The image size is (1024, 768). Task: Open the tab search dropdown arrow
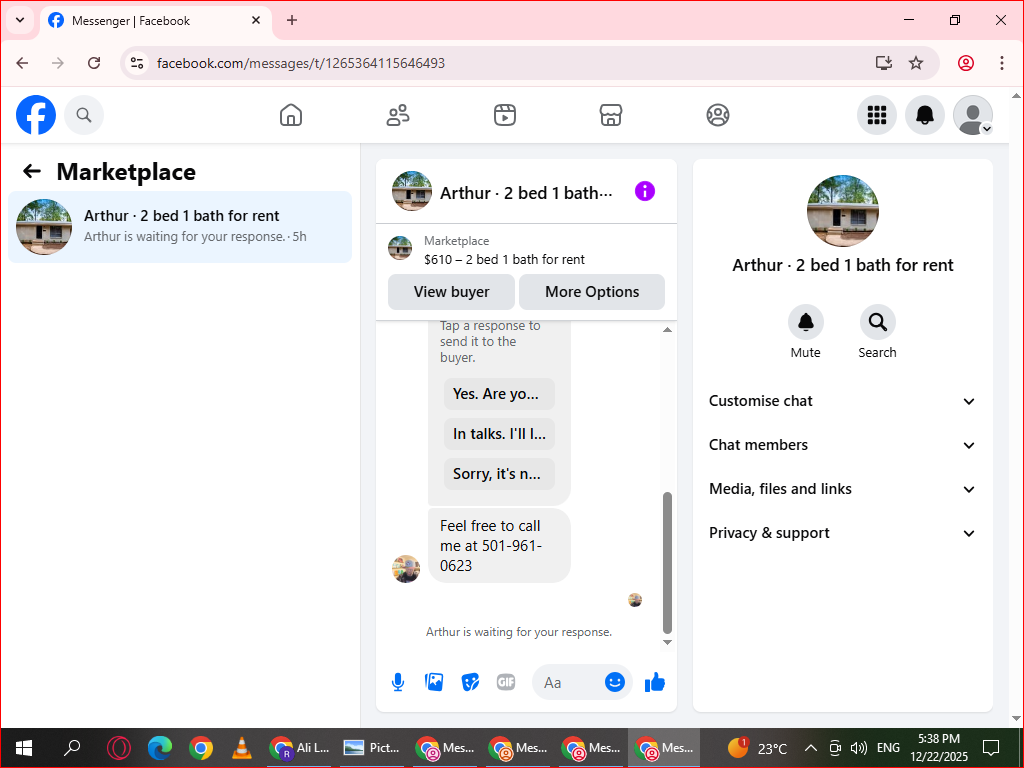20,20
